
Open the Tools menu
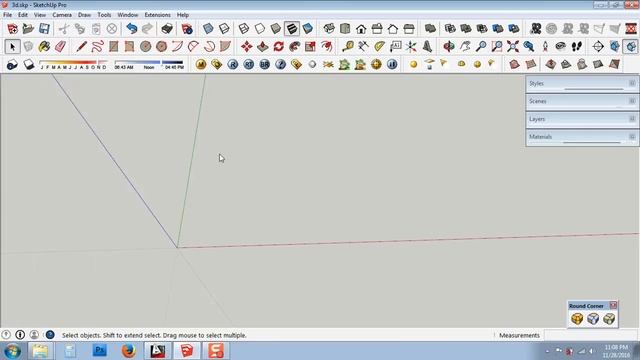[x=104, y=15]
